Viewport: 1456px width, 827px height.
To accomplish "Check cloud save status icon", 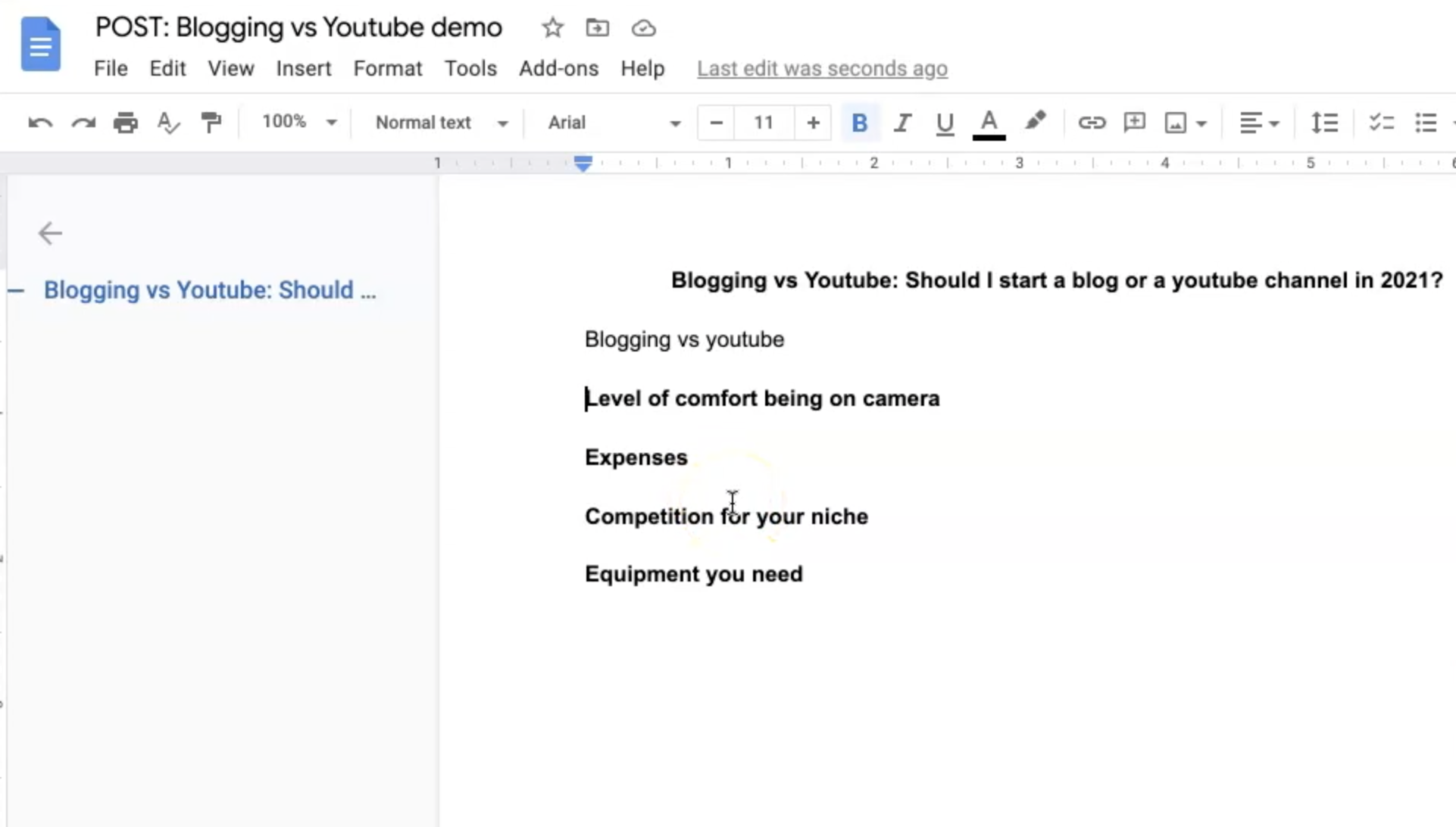I will [x=643, y=28].
